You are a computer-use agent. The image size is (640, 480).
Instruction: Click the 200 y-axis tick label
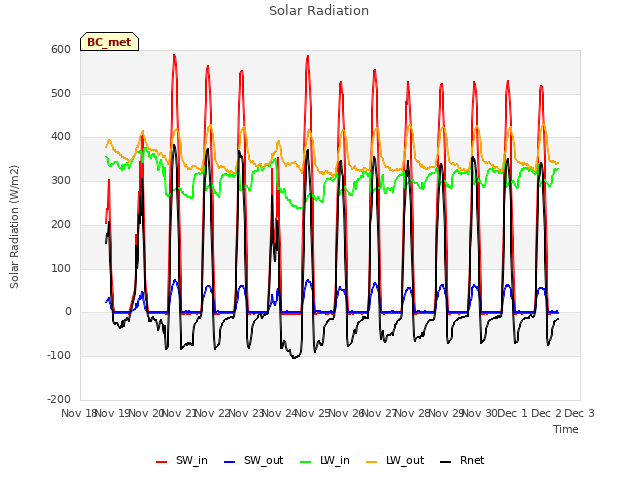point(61,224)
